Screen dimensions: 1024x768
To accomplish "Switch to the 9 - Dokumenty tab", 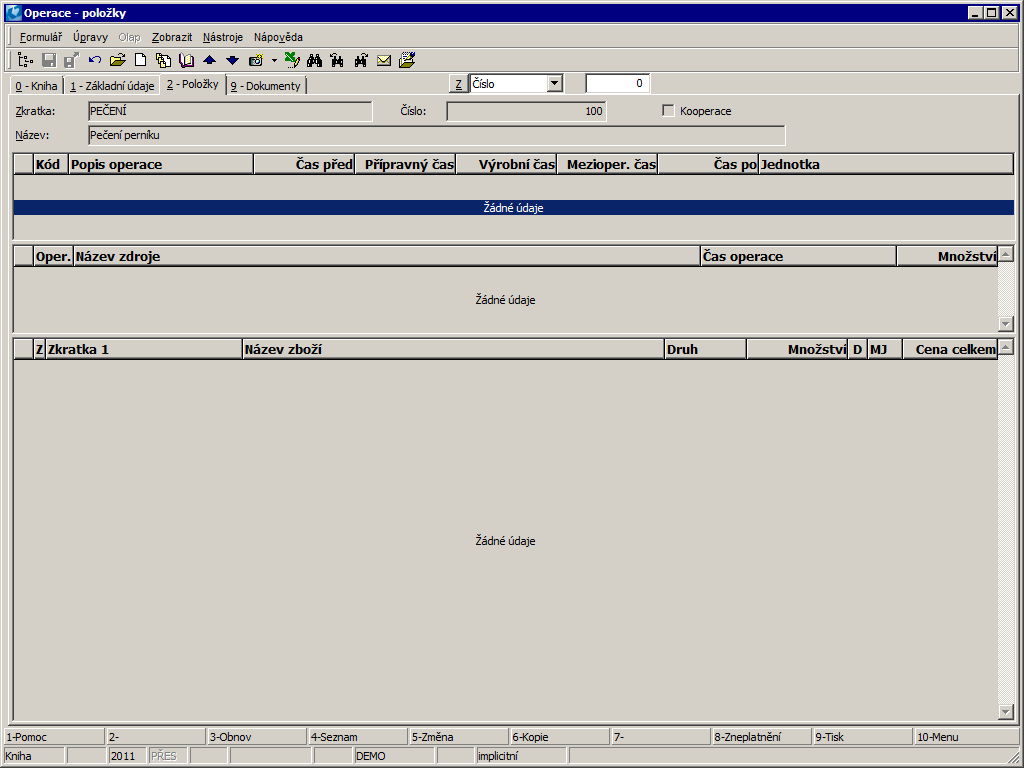I will pos(266,86).
